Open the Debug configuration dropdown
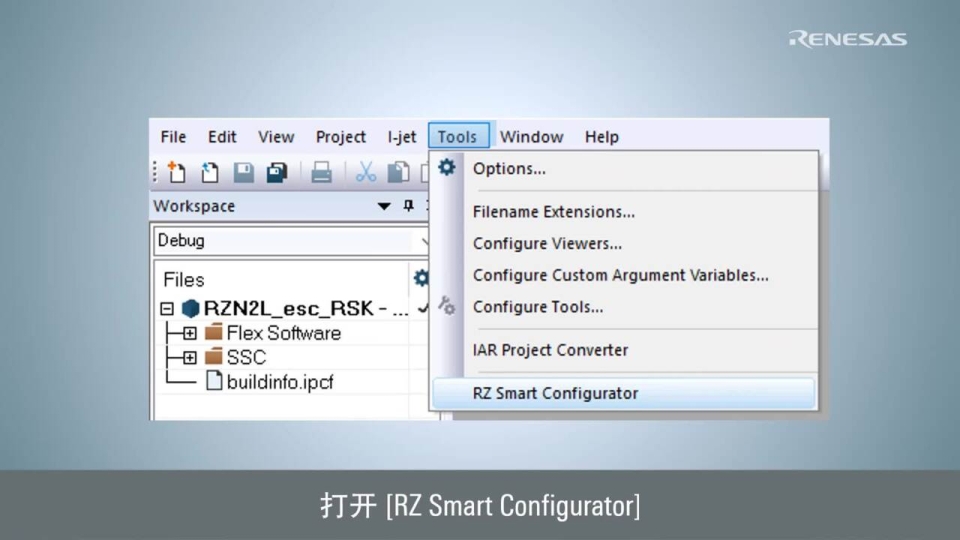This screenshot has height=540, width=960. click(x=425, y=241)
